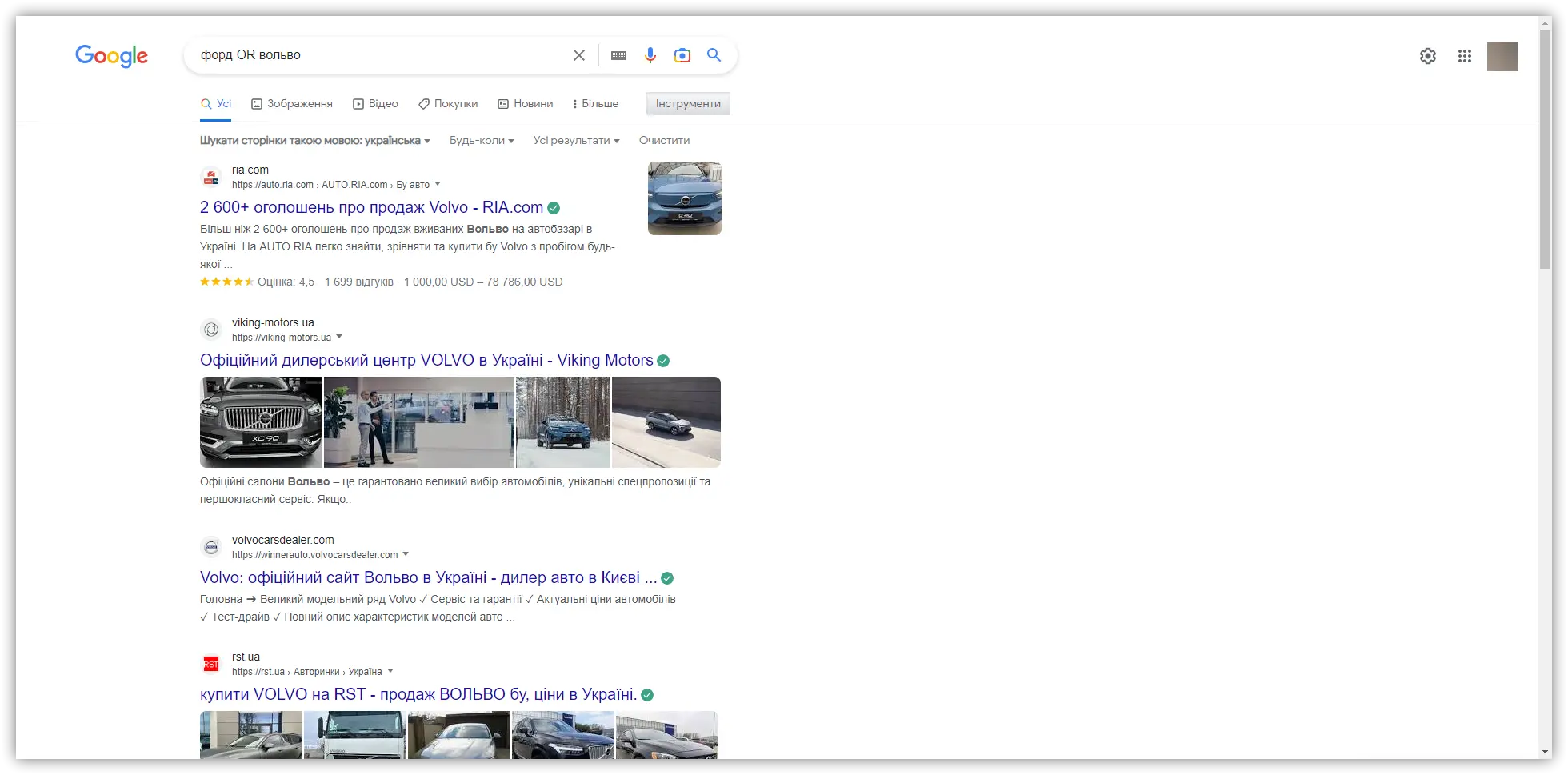
Task: Expand the arrow next to viking-motors.ua URL
Action: pos(339,337)
